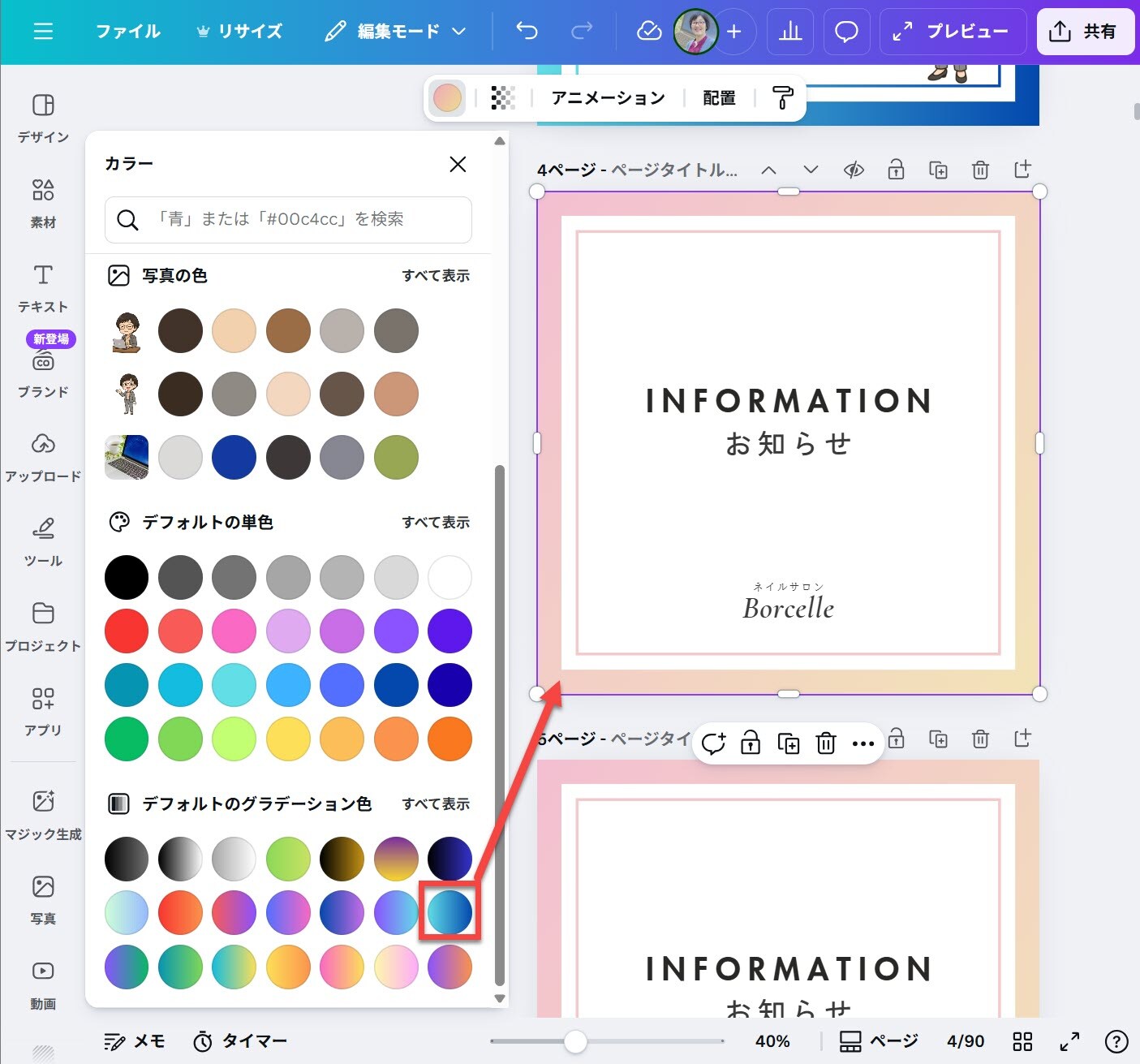Toggle hide page eye icon on page 4
Screen dimensions: 1140x1064
(x=854, y=170)
